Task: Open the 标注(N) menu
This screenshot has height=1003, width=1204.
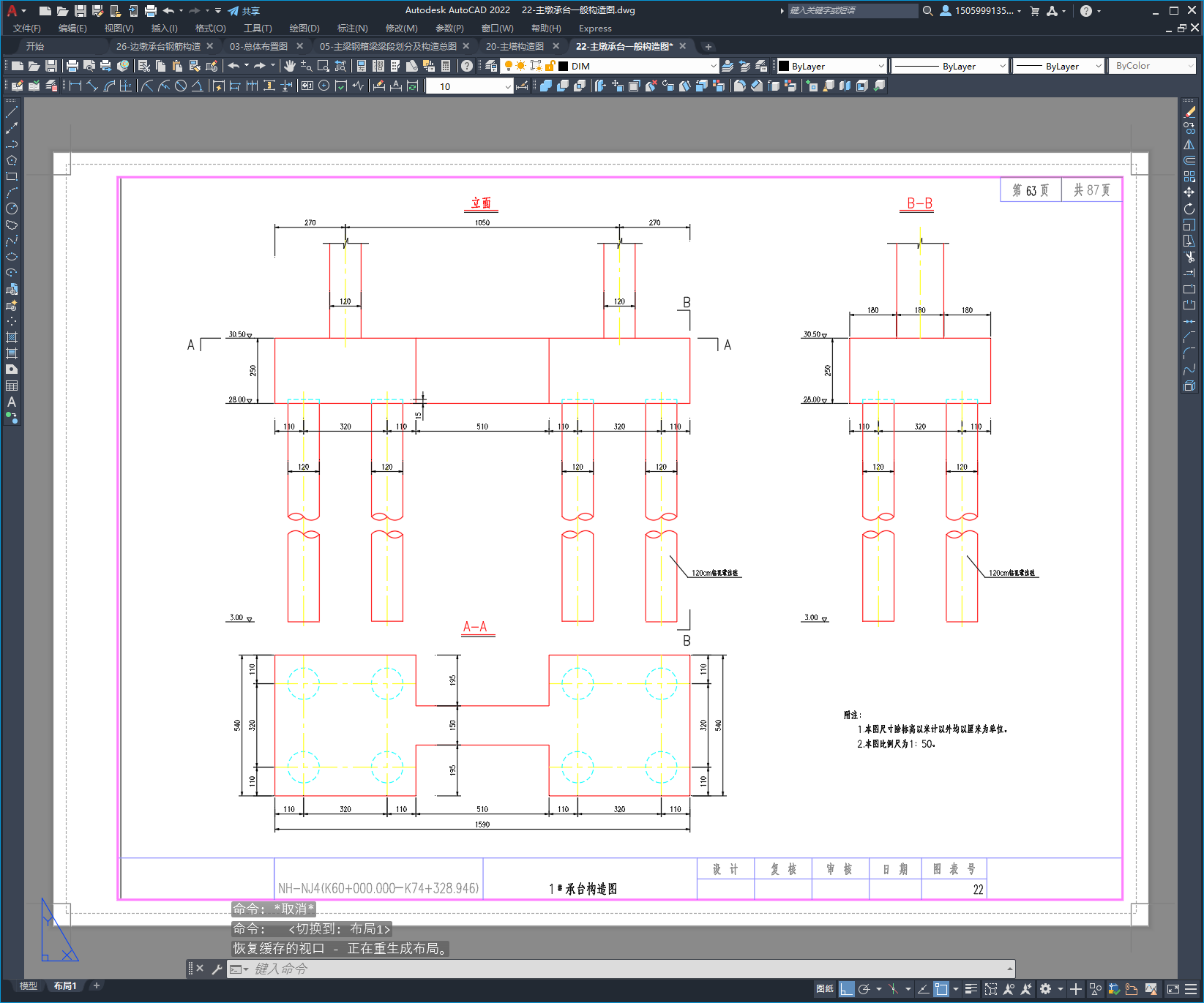Action: [x=352, y=29]
